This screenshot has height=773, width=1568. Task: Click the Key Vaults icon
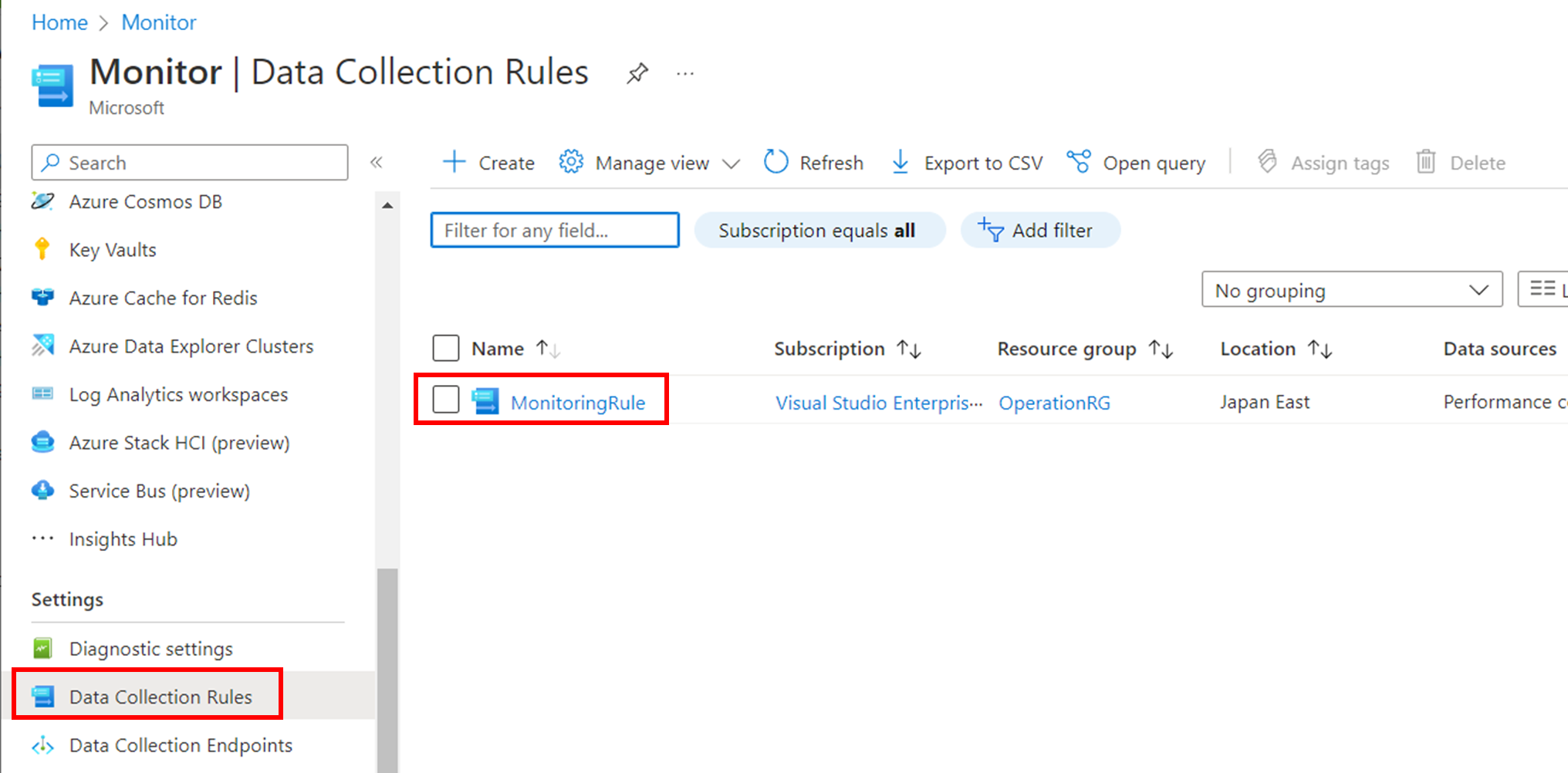click(44, 249)
